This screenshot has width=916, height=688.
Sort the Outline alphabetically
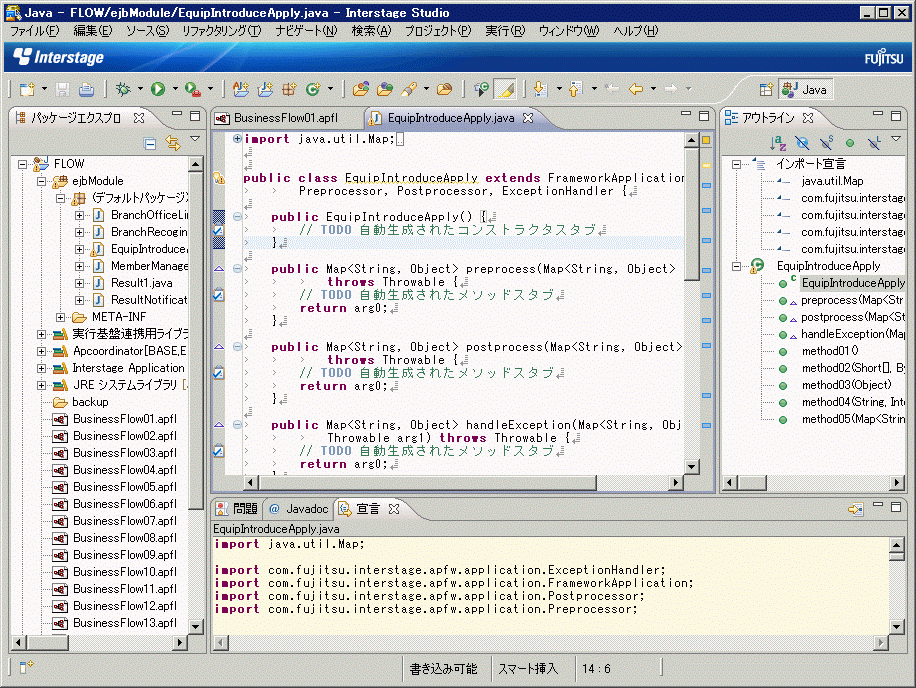point(778,143)
